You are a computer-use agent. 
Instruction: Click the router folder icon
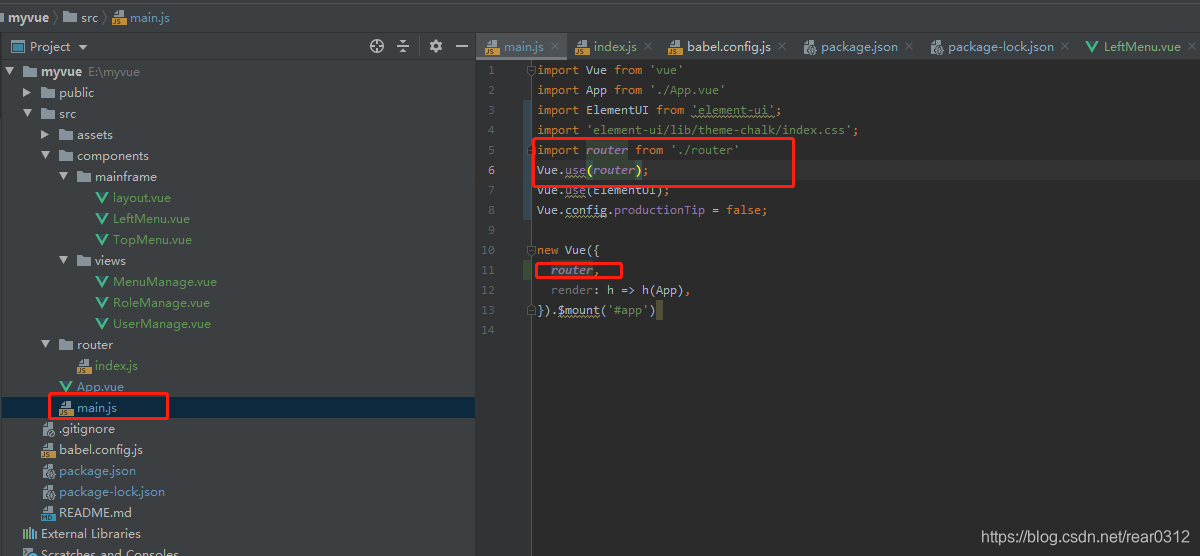pos(66,344)
